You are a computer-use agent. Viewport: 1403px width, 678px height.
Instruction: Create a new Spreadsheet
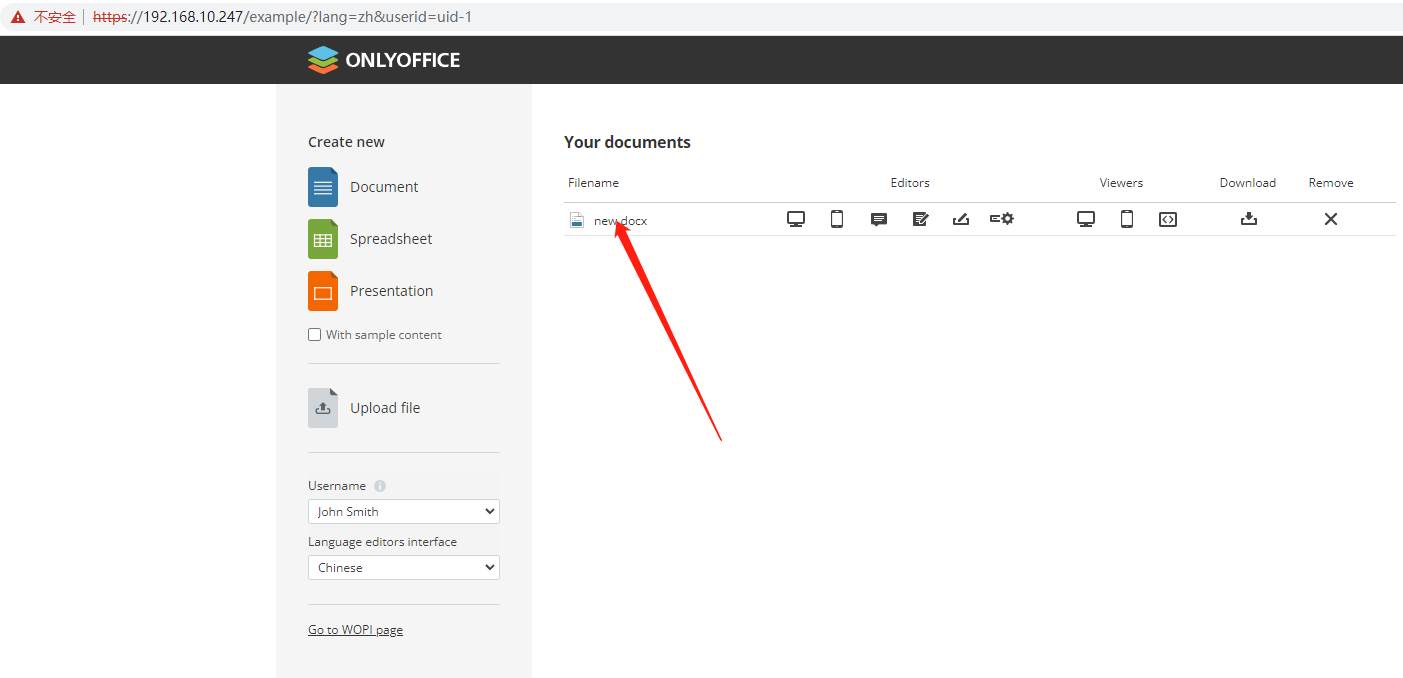click(370, 239)
